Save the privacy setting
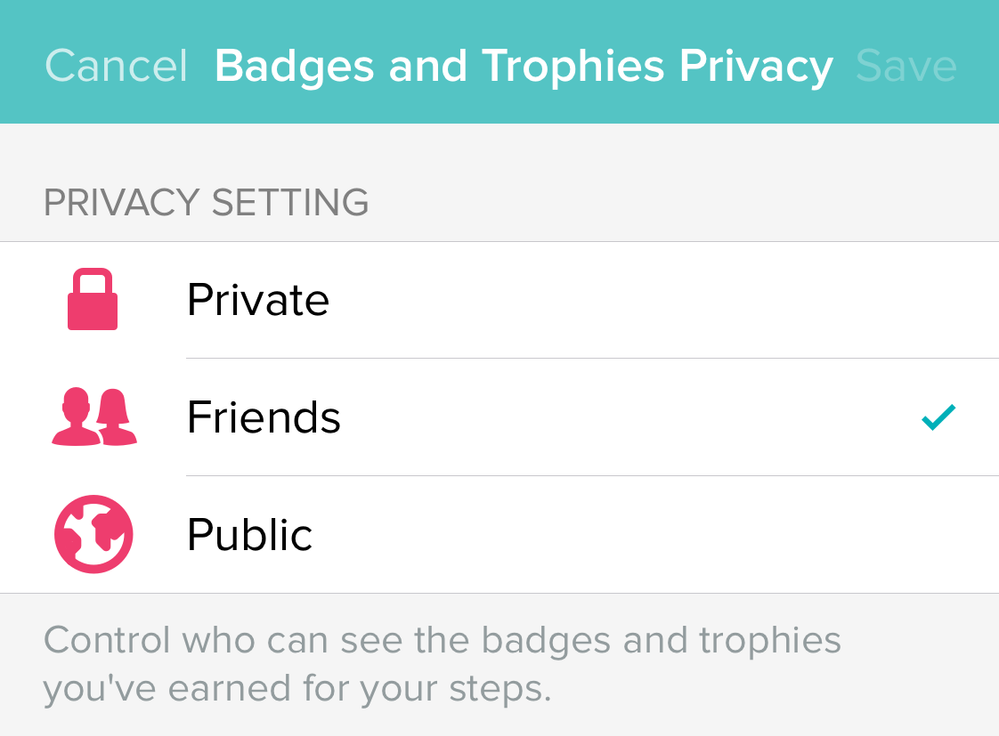 pos(906,66)
